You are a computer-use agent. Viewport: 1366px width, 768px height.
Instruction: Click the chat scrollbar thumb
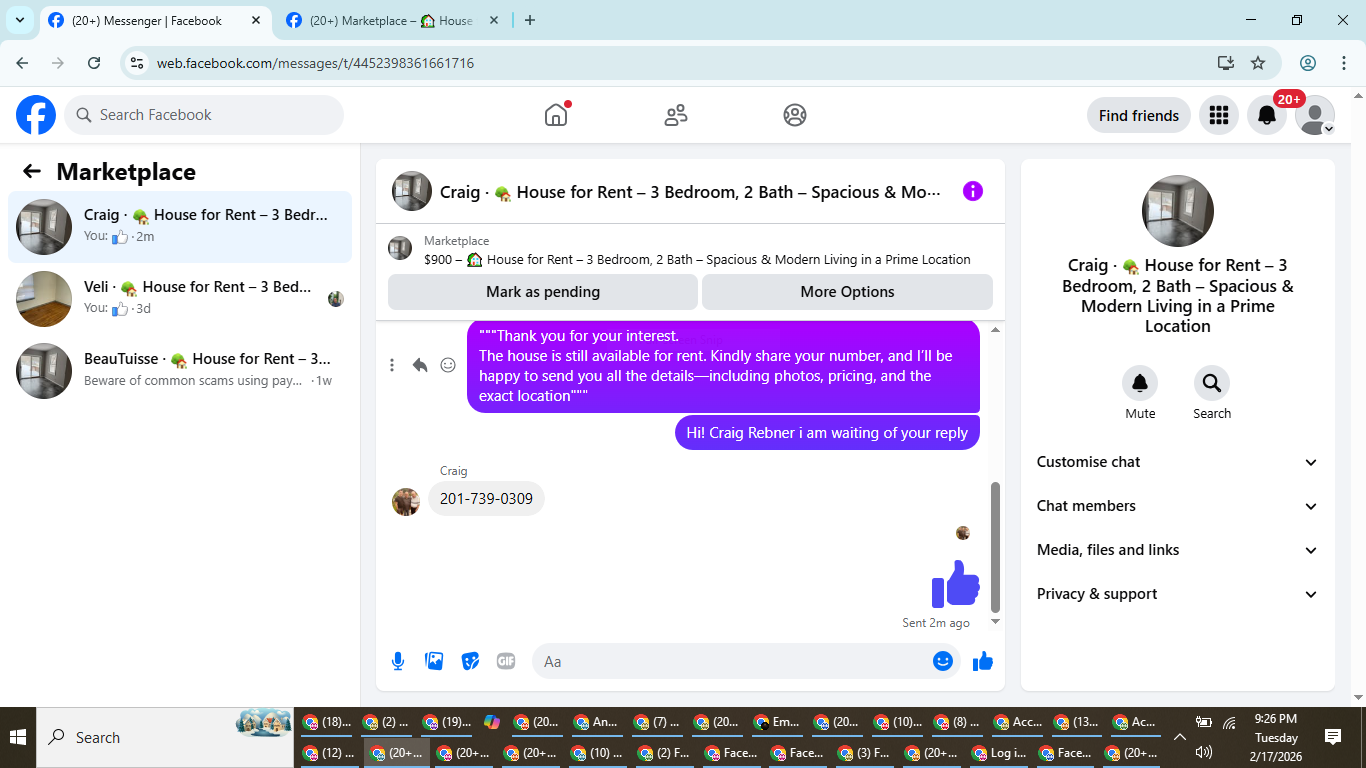tap(995, 547)
